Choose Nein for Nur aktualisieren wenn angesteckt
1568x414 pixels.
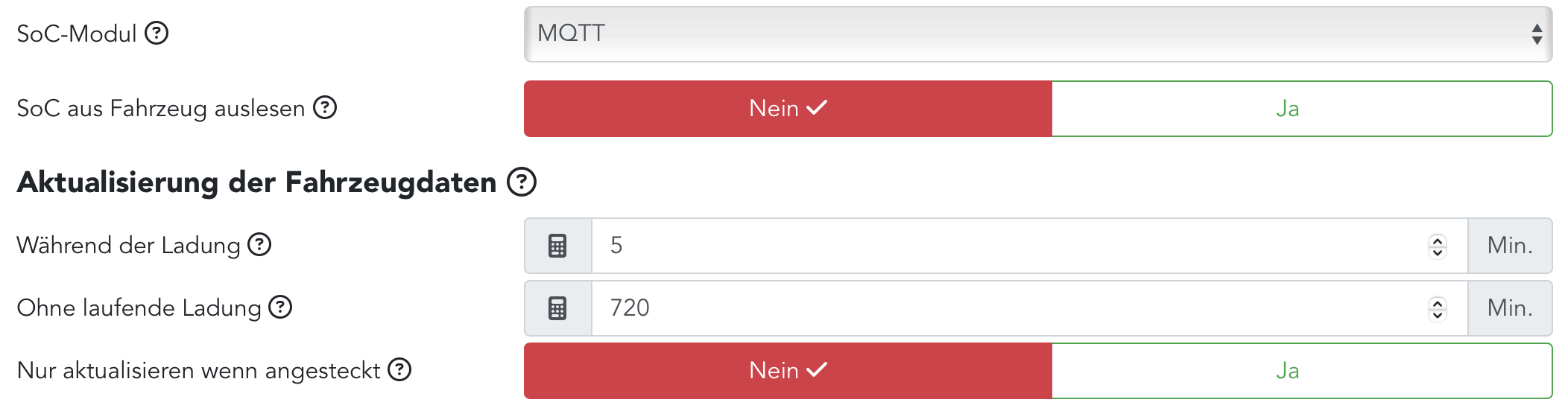coord(788,371)
